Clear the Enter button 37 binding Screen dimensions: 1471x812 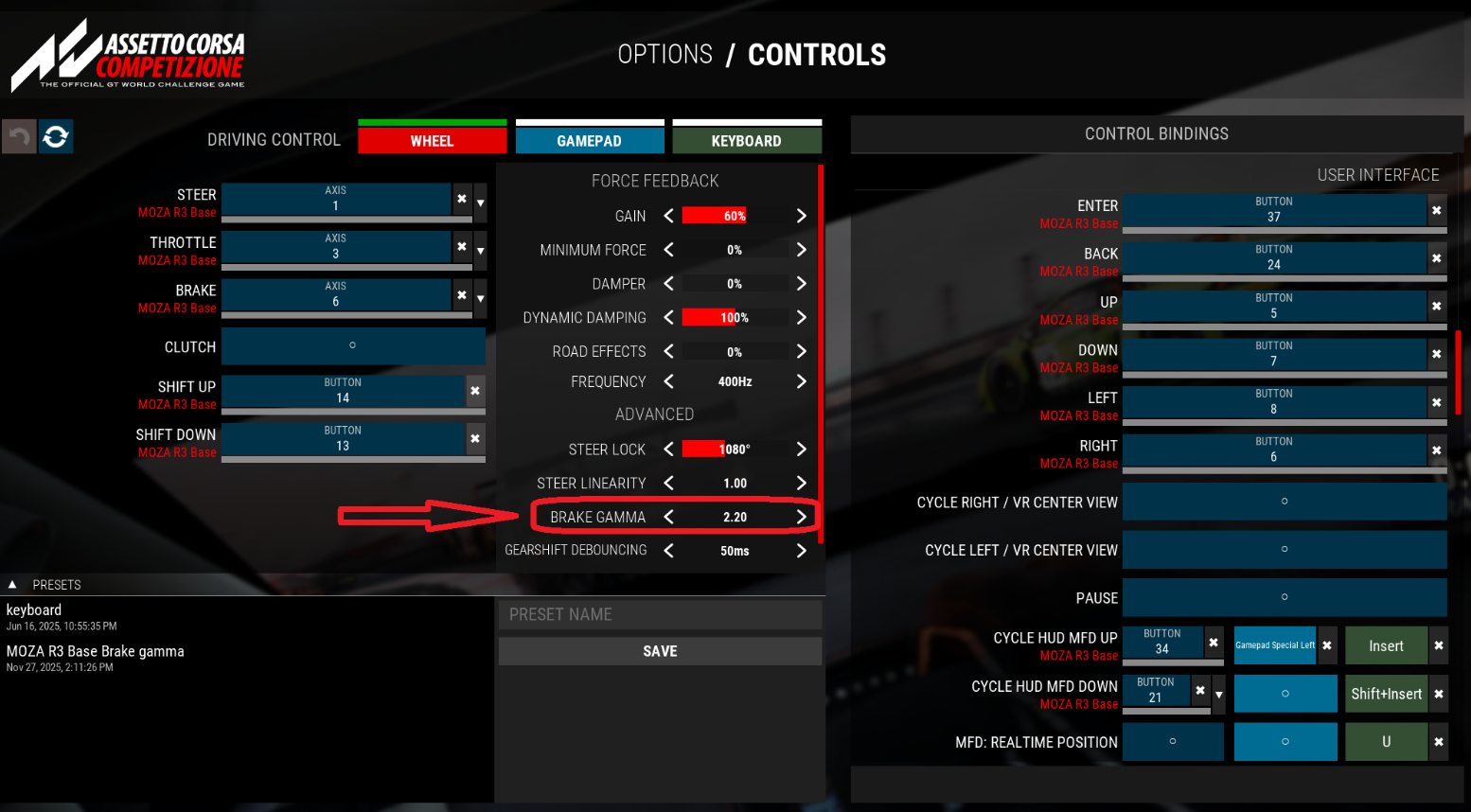click(1437, 210)
